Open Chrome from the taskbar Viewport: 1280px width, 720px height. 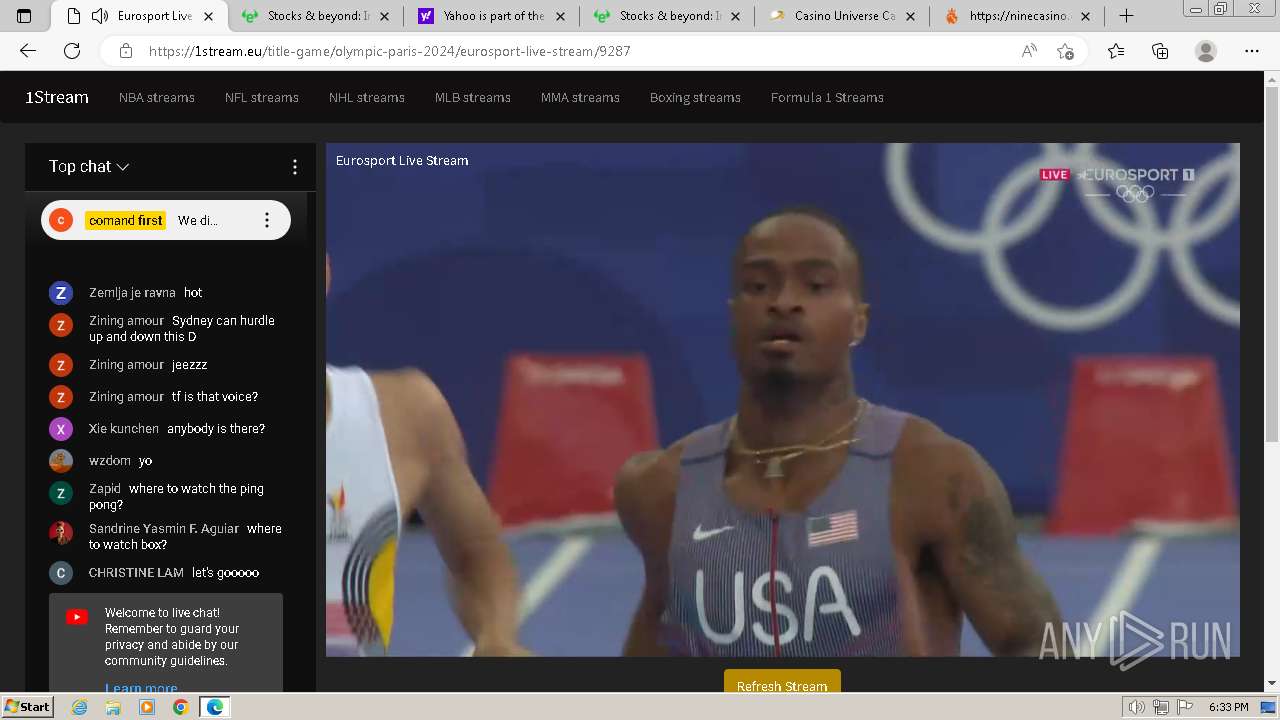click(x=180, y=707)
